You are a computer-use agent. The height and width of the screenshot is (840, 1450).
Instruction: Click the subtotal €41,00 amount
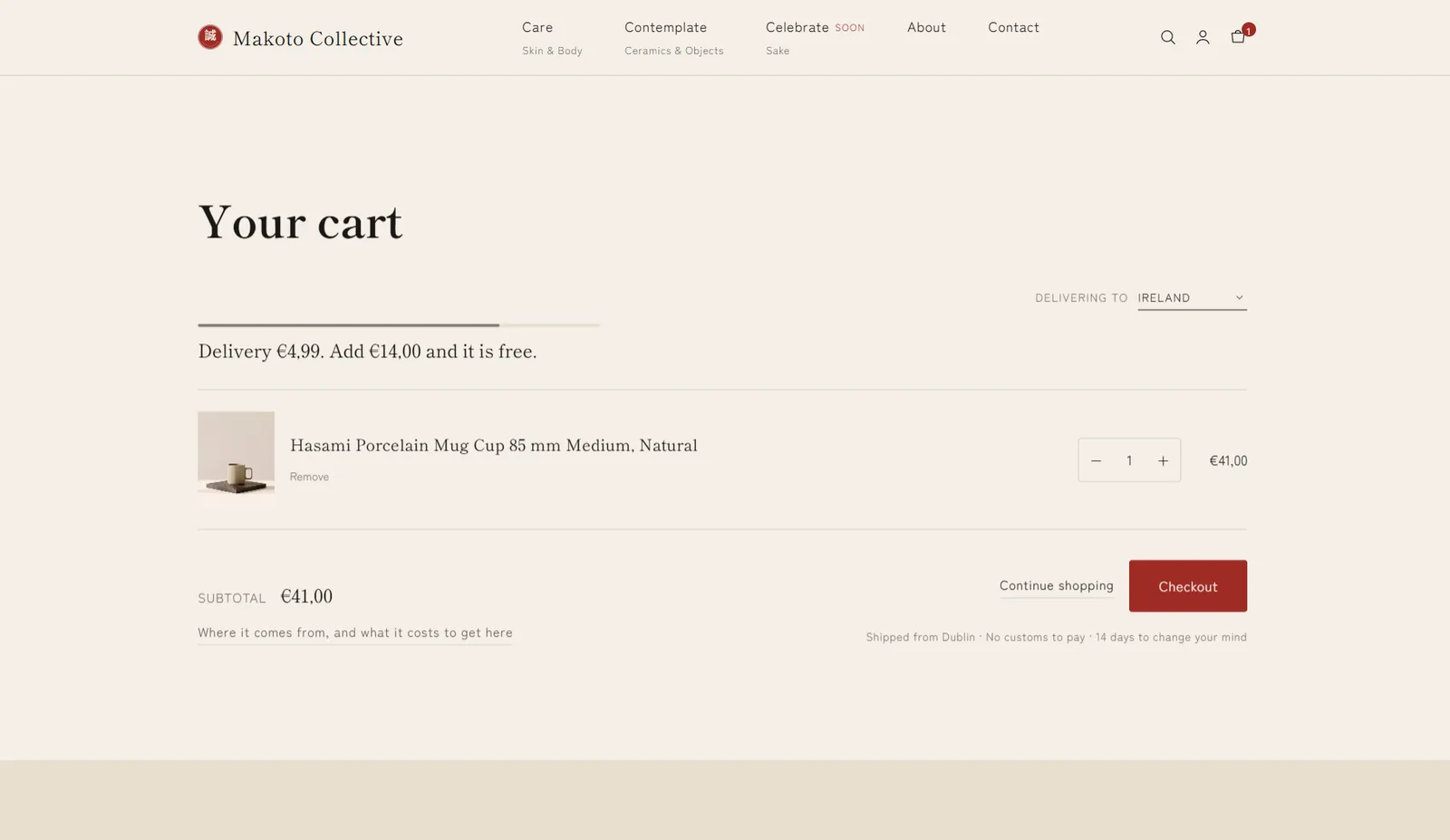coord(306,596)
